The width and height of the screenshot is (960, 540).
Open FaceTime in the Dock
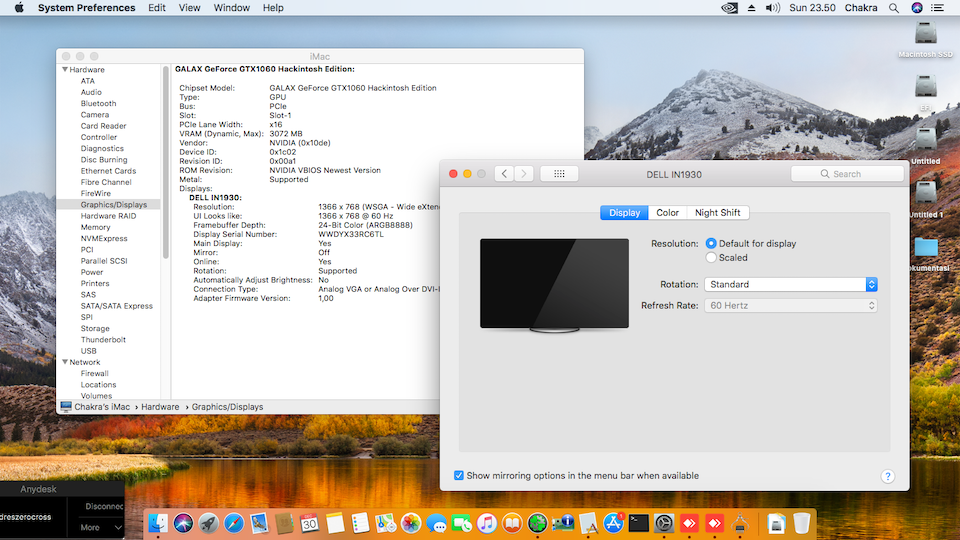click(x=462, y=523)
